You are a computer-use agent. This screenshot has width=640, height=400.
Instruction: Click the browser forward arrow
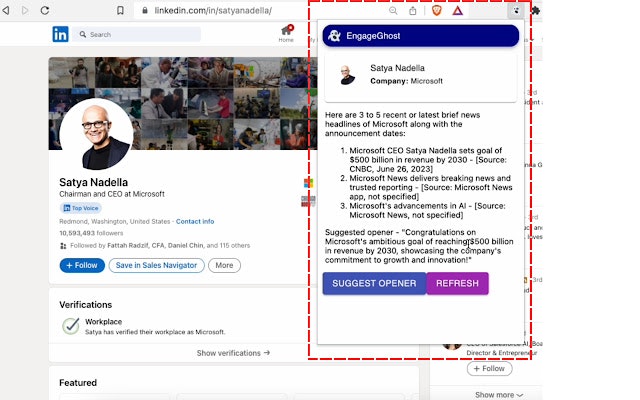click(25, 10)
